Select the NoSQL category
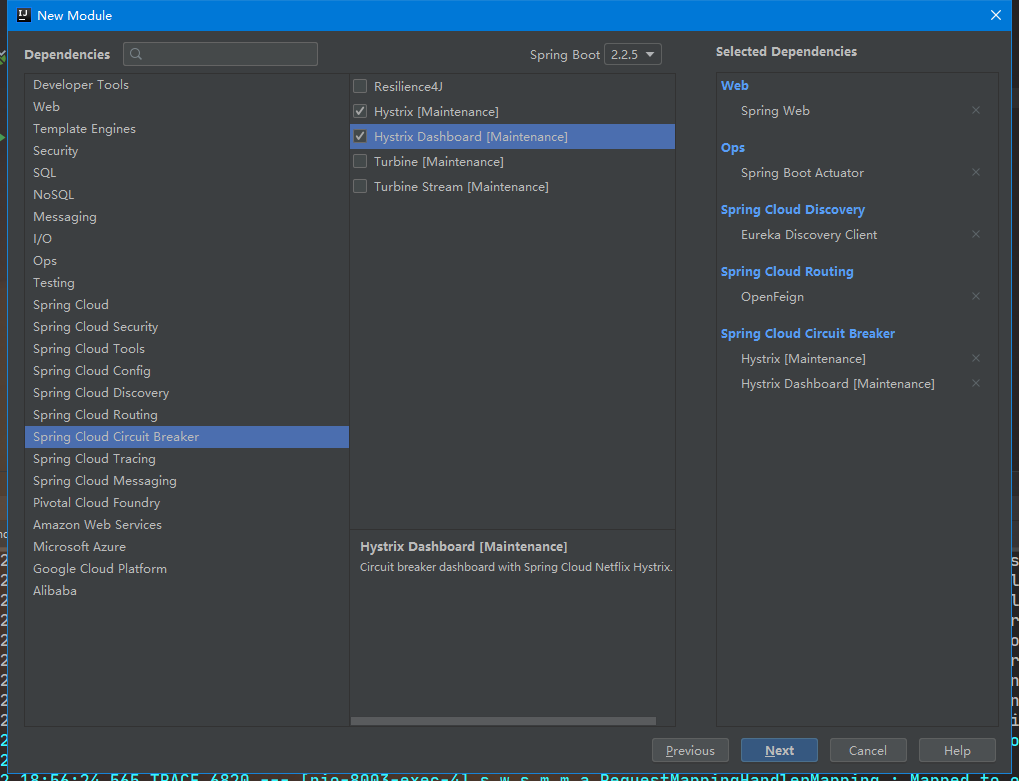This screenshot has height=781, width=1019. tap(187, 194)
